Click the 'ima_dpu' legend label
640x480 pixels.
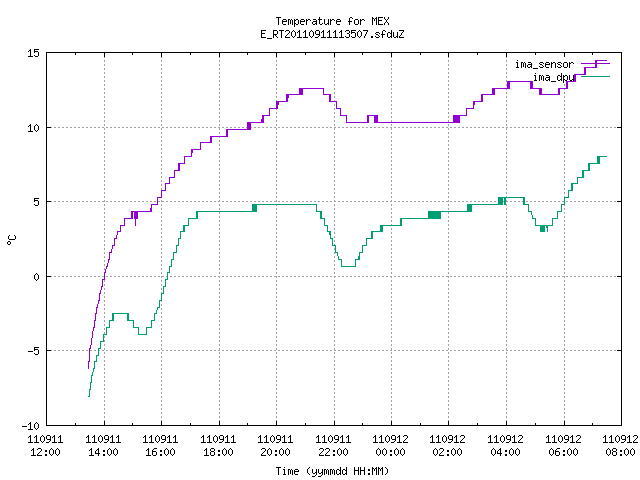tap(553, 77)
